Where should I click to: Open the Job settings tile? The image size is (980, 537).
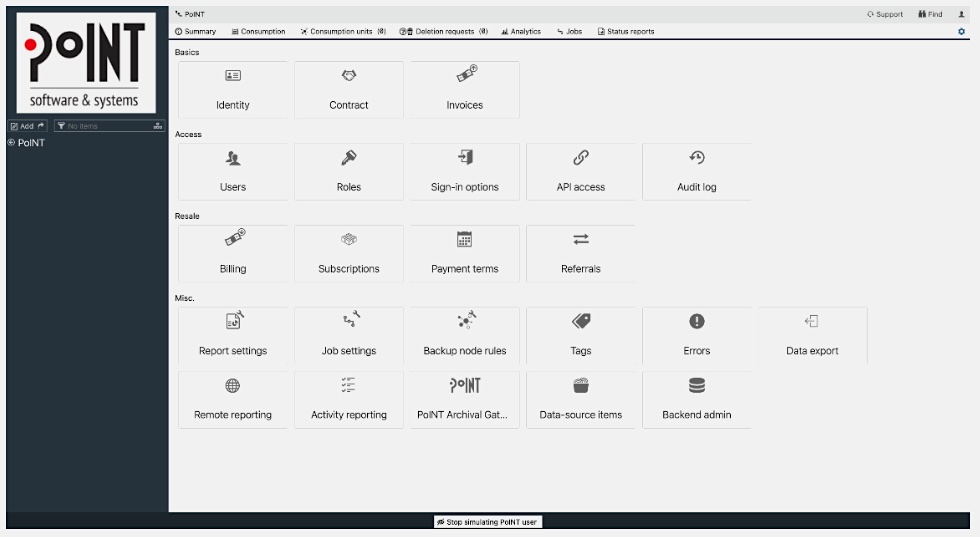pyautogui.click(x=349, y=335)
